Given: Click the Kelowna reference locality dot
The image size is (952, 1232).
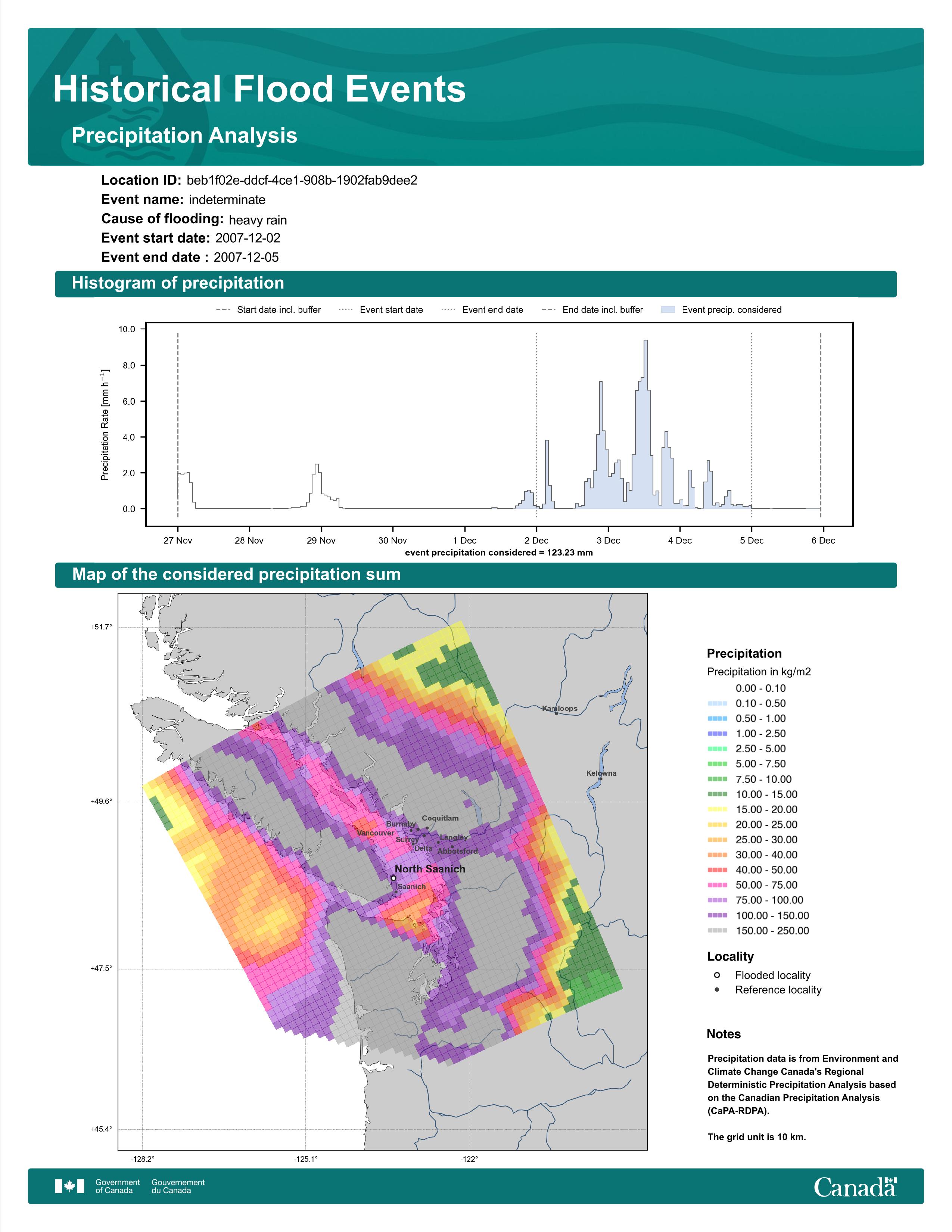Looking at the screenshot, I should (x=601, y=779).
